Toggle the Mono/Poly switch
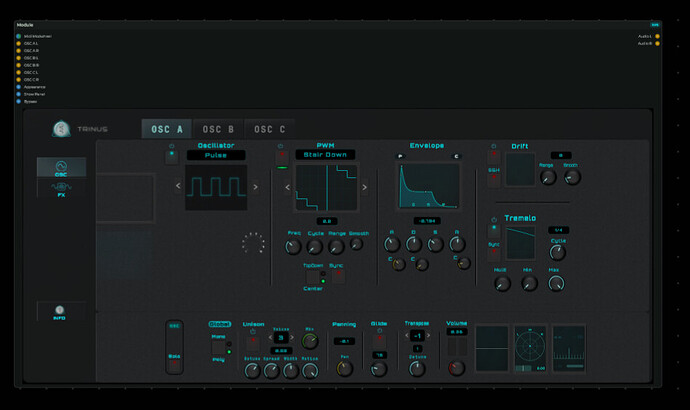This screenshot has height=410, width=690. [x=219, y=348]
